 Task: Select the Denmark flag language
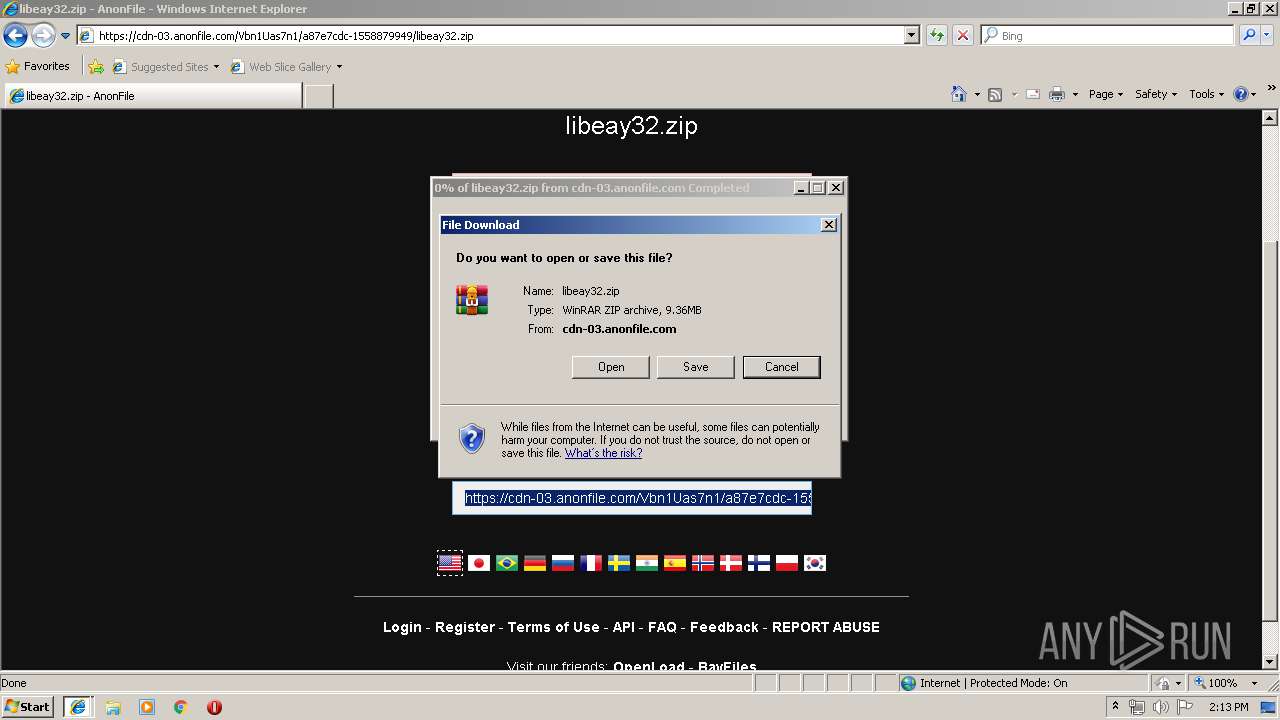[731, 563]
